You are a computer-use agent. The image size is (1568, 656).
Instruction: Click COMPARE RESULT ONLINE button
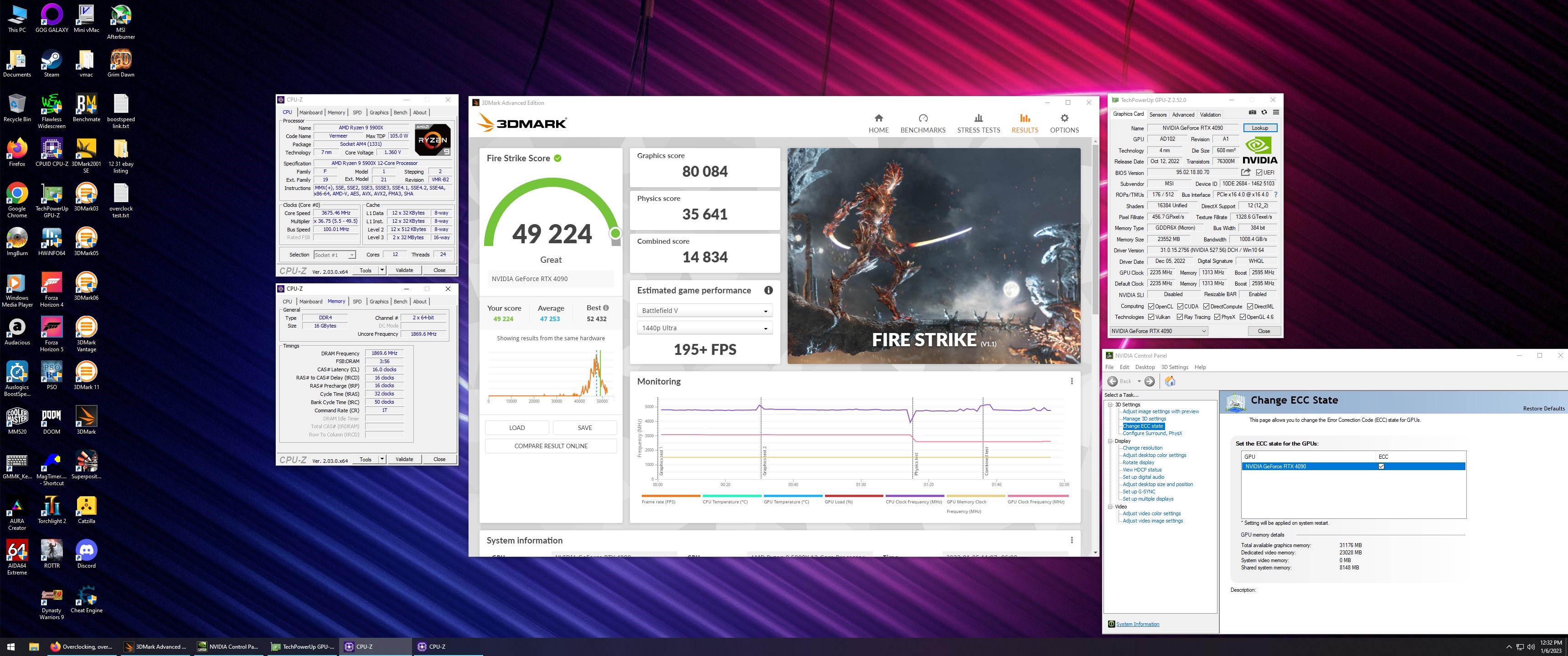[551, 446]
